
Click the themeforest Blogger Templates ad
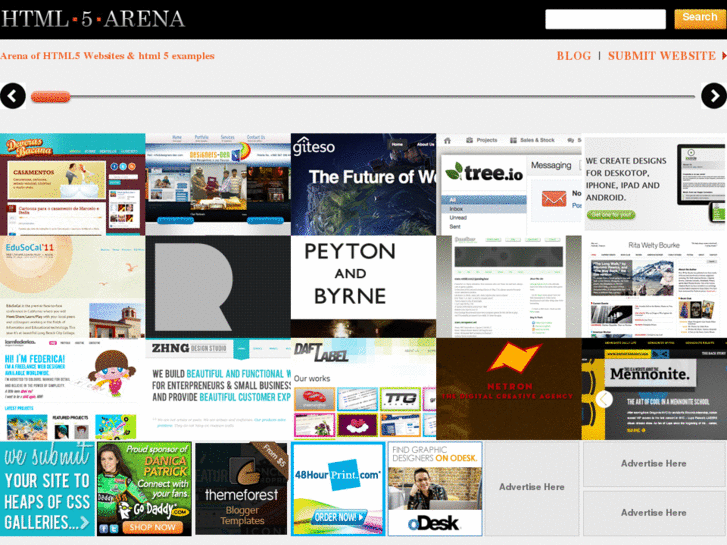pyautogui.click(x=241, y=488)
